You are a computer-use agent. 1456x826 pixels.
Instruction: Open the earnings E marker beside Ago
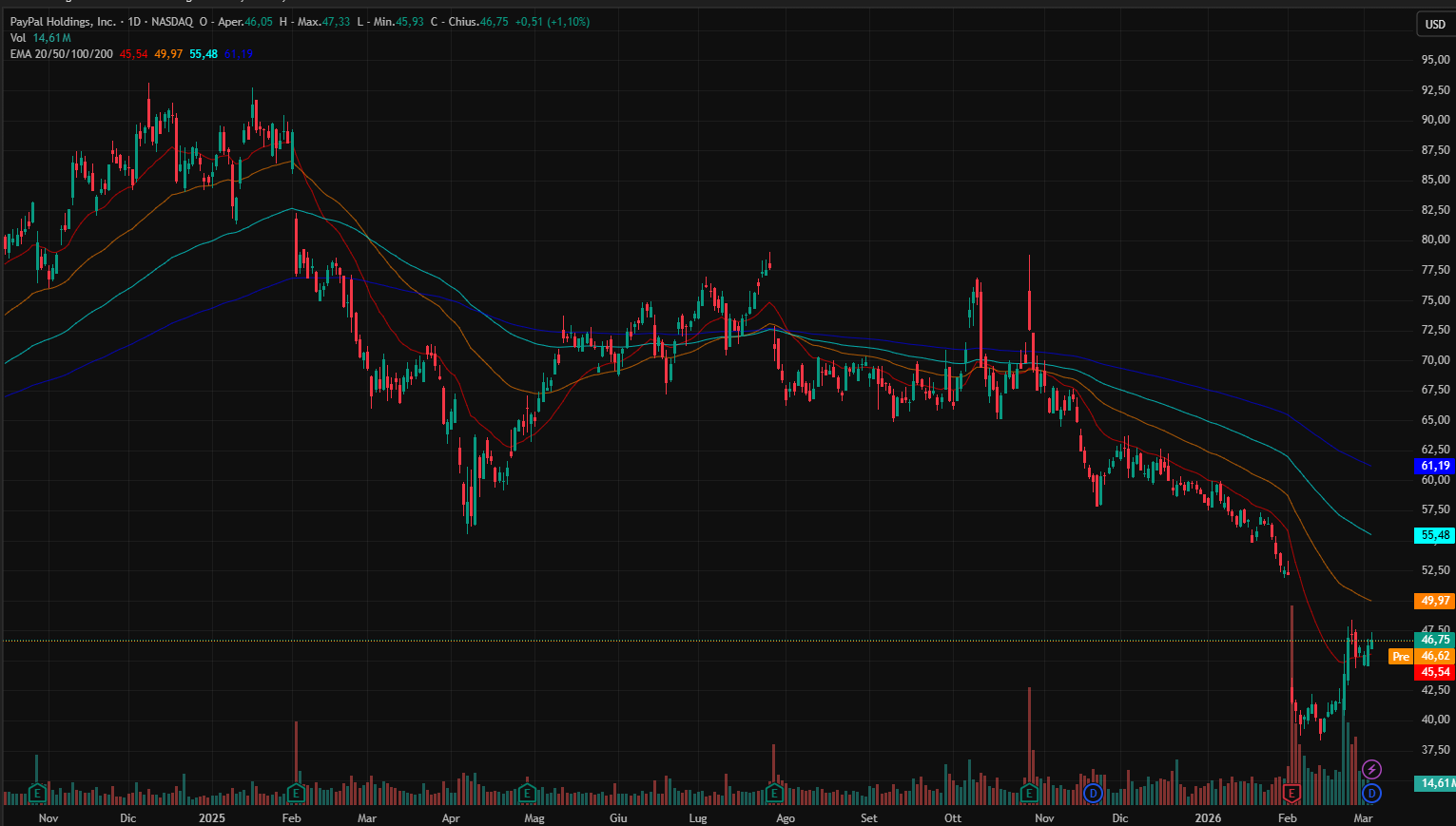point(774,793)
